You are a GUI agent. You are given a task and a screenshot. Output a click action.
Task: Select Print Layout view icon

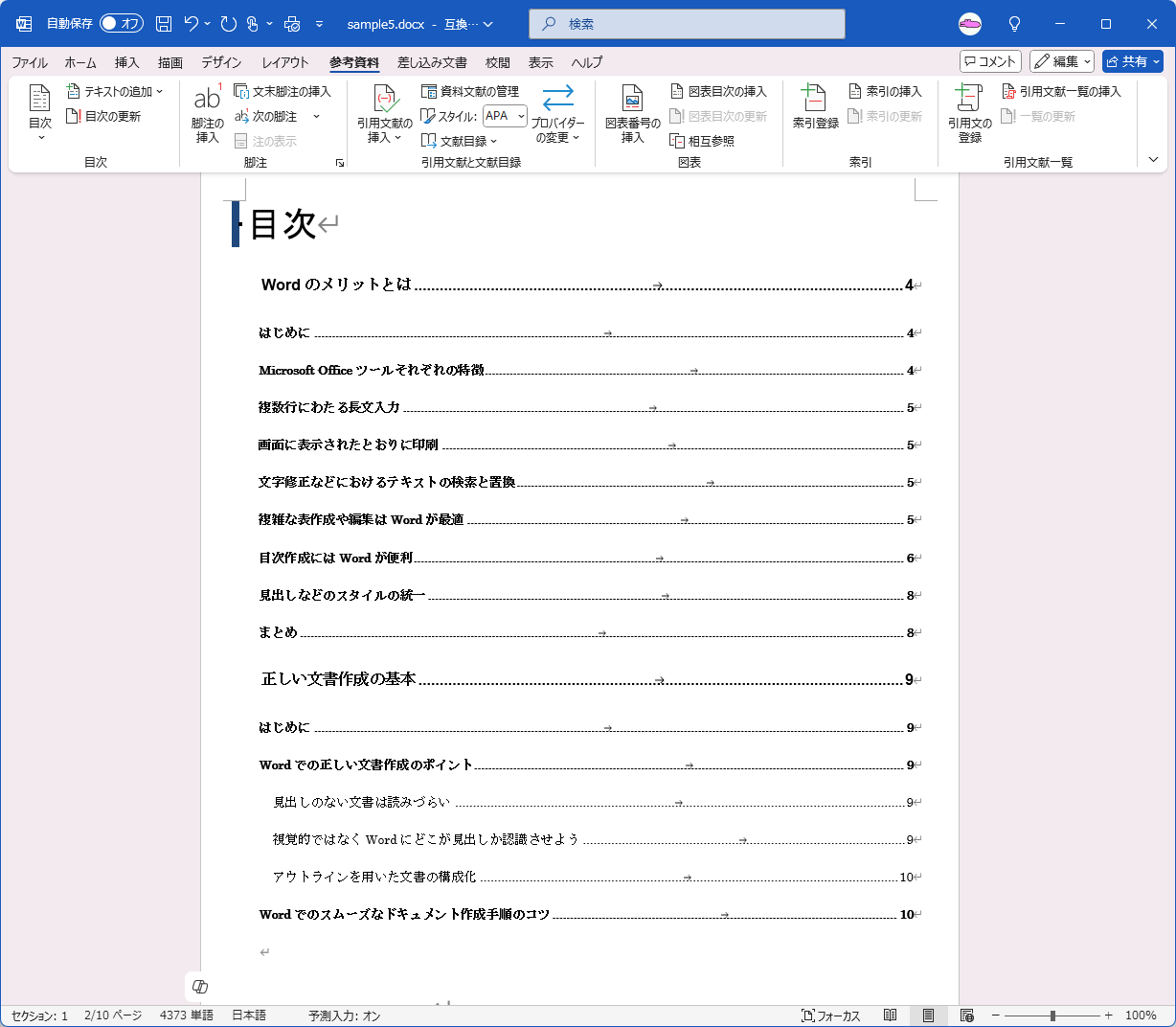[928, 1016]
